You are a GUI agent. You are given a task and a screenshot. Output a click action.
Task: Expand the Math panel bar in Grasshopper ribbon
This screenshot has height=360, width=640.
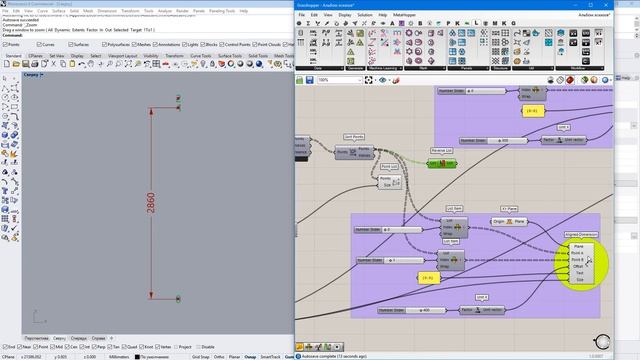[424, 68]
